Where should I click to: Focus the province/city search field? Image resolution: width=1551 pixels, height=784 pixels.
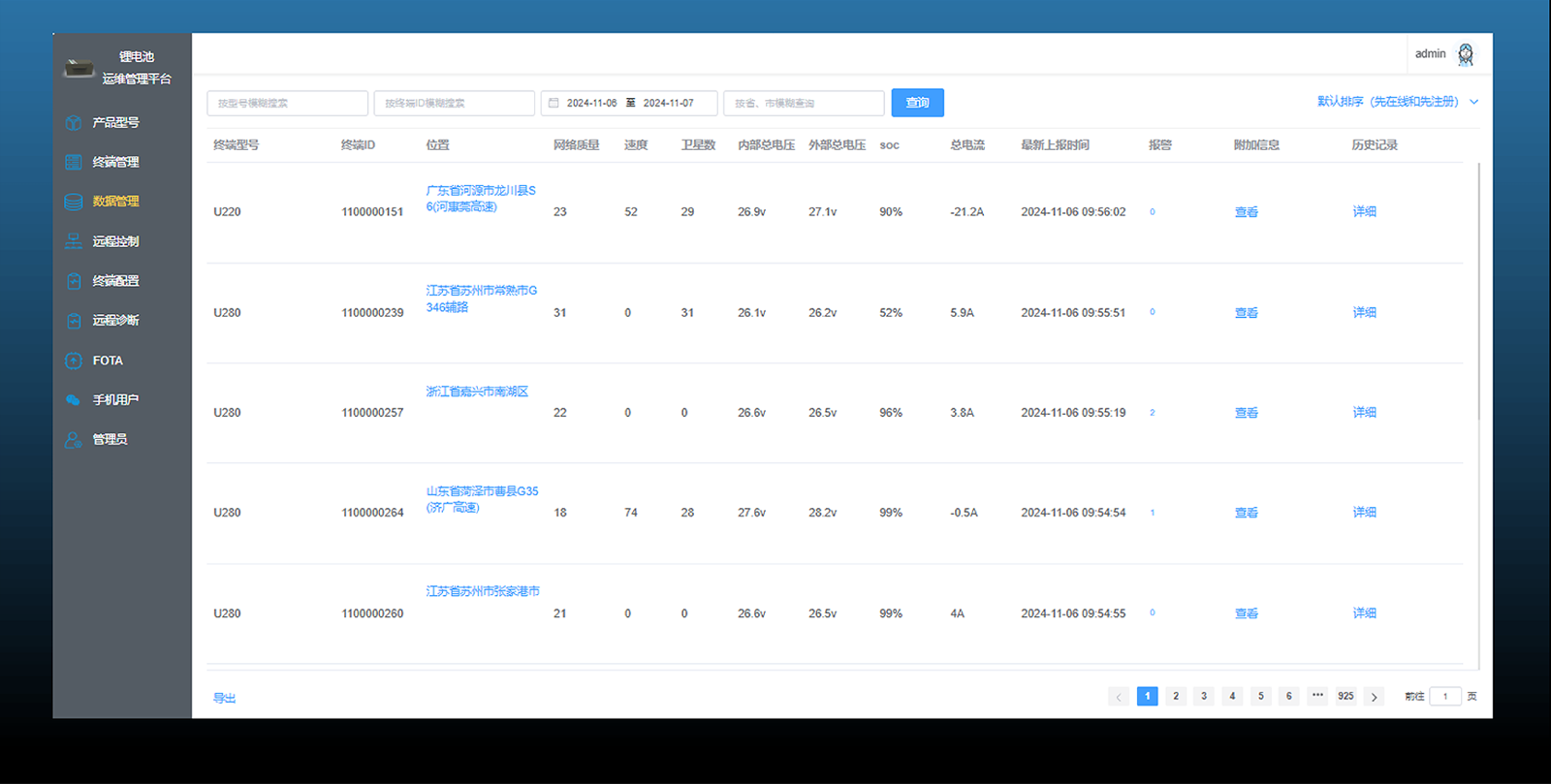click(804, 103)
